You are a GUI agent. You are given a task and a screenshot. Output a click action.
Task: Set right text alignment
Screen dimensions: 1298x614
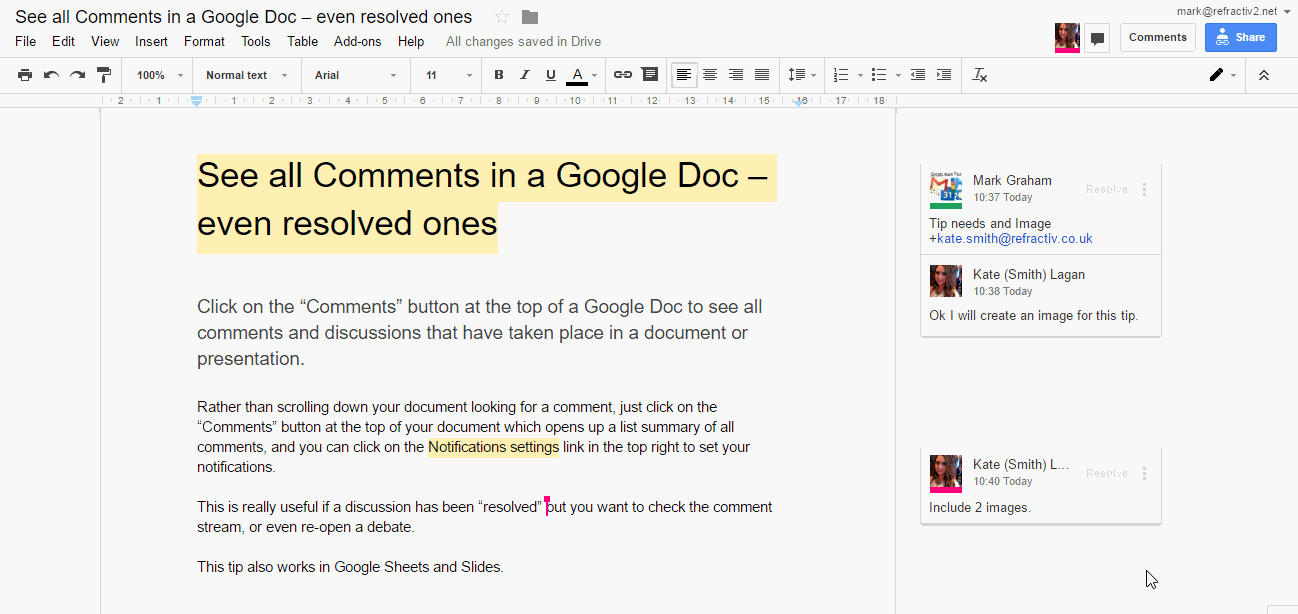736,75
